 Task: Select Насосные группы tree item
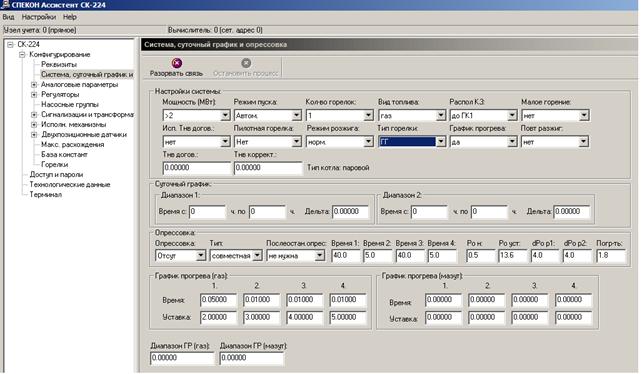[70, 104]
